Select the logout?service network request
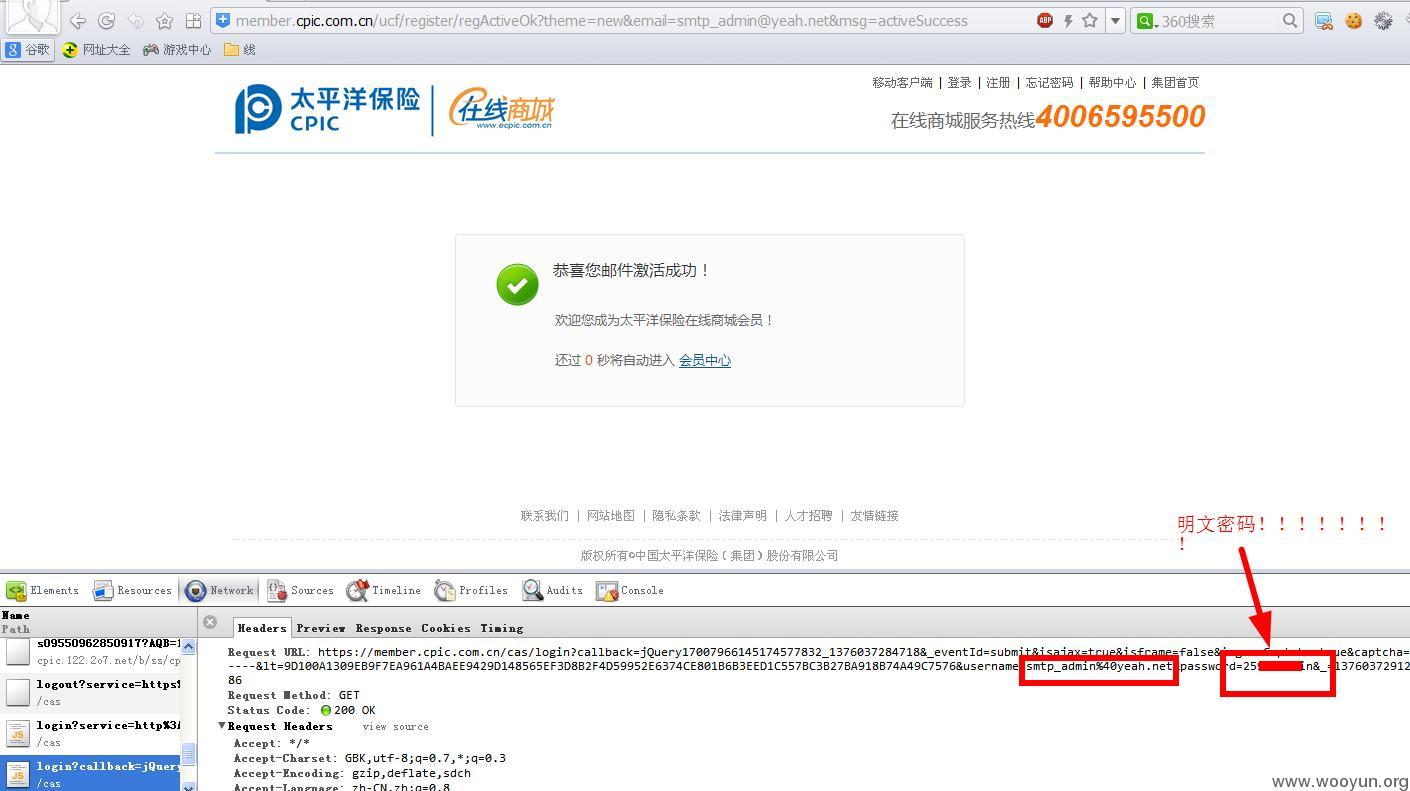This screenshot has width=1410, height=791. point(92,692)
